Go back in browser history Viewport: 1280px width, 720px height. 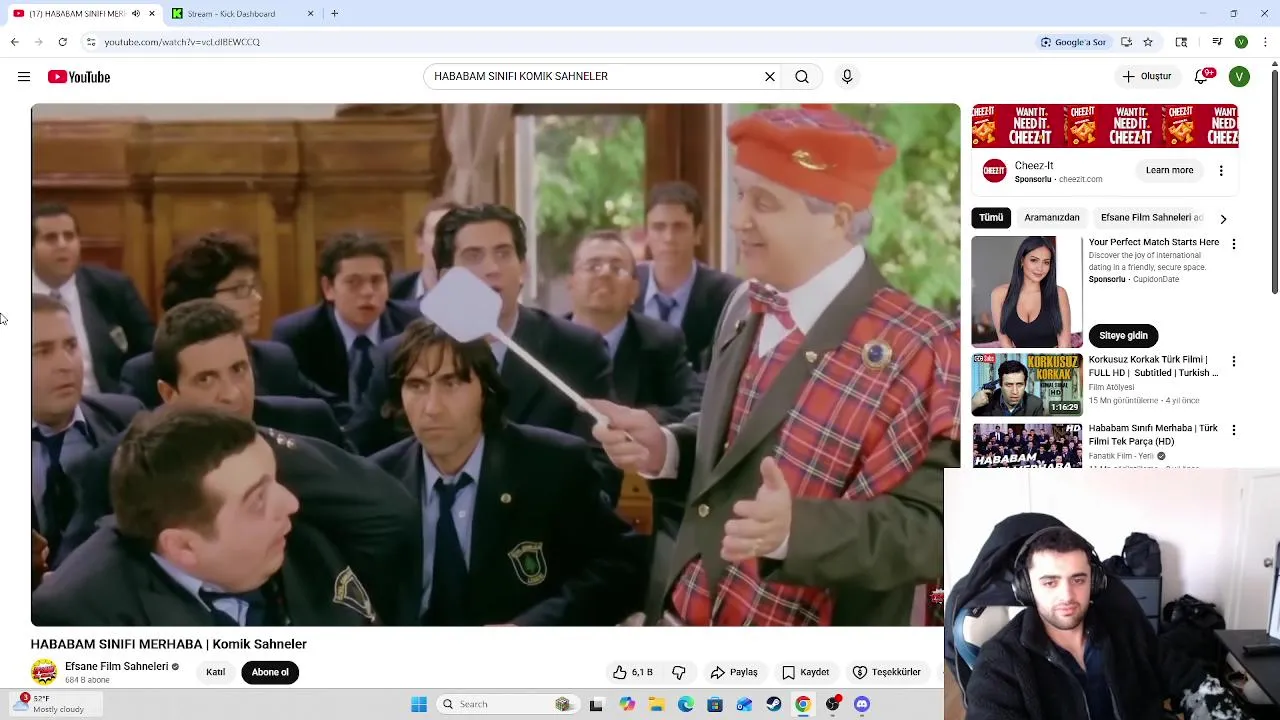tap(15, 42)
